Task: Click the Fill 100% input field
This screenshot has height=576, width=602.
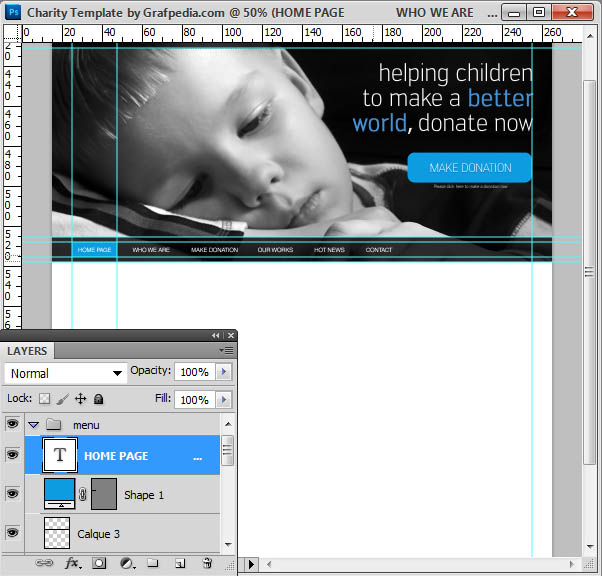Action: tap(195, 400)
